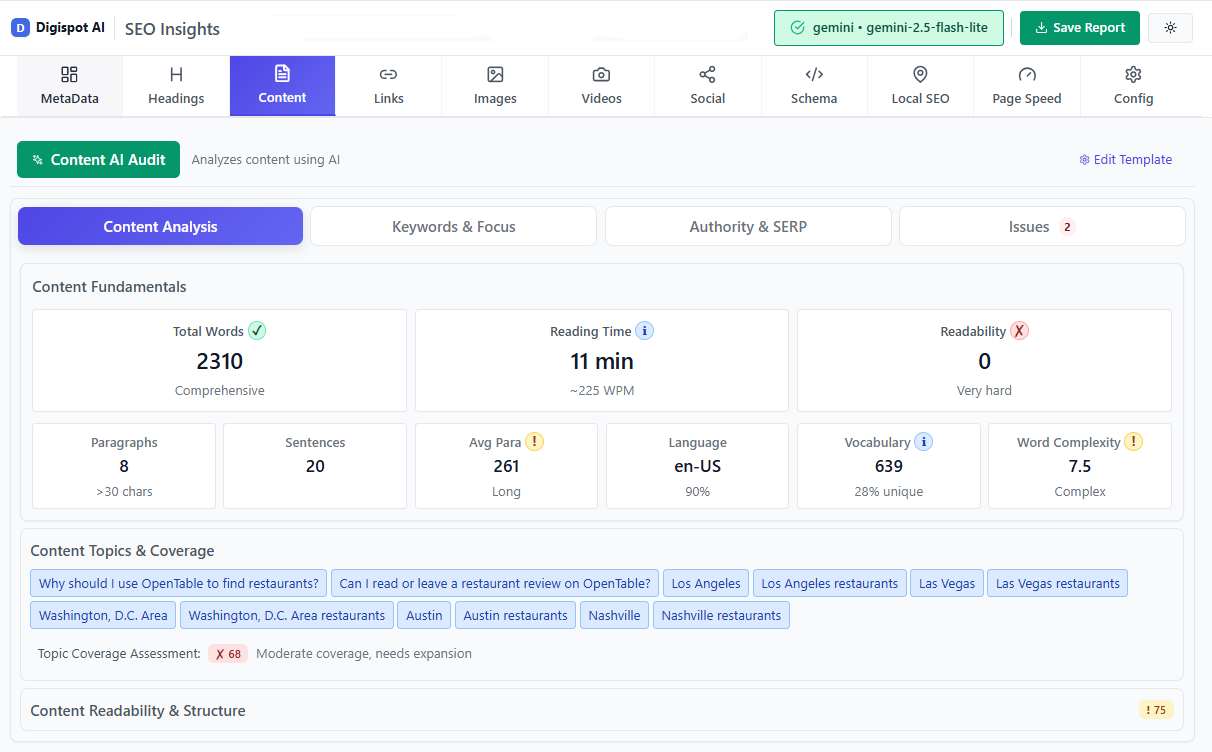This screenshot has width=1212, height=752.
Task: Select the Las Vegas restaurants topic chip
Action: pos(1057,583)
